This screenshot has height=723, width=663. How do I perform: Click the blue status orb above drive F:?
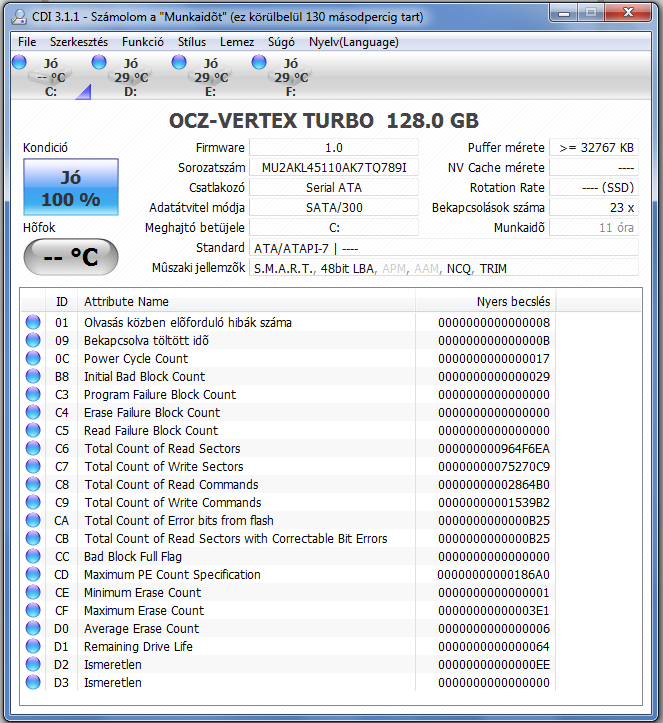(259, 62)
